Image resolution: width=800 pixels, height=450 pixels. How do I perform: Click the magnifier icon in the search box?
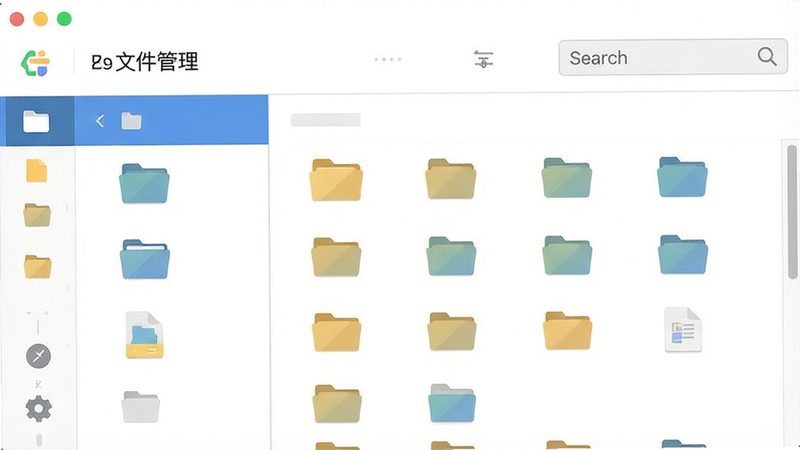tap(767, 57)
